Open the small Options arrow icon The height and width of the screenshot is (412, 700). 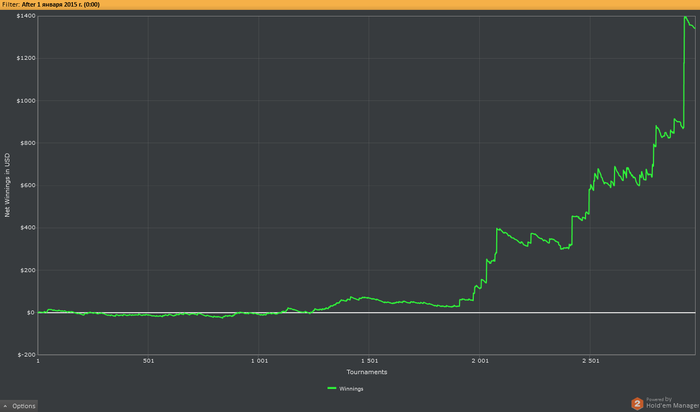(x=5, y=406)
